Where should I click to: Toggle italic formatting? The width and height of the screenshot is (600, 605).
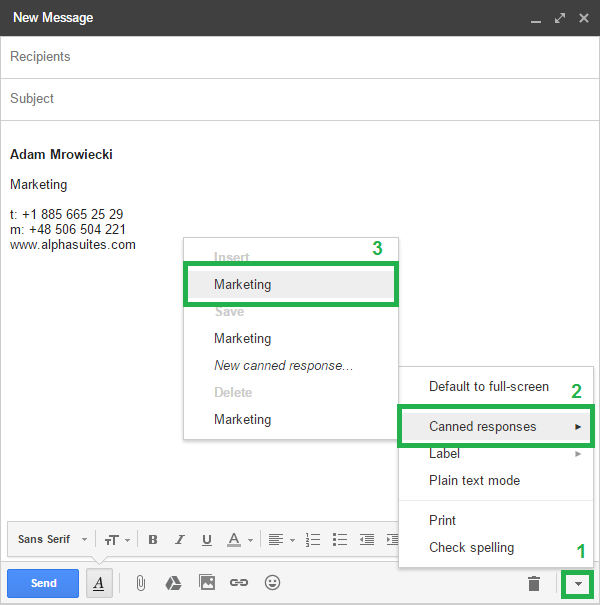[x=179, y=539]
